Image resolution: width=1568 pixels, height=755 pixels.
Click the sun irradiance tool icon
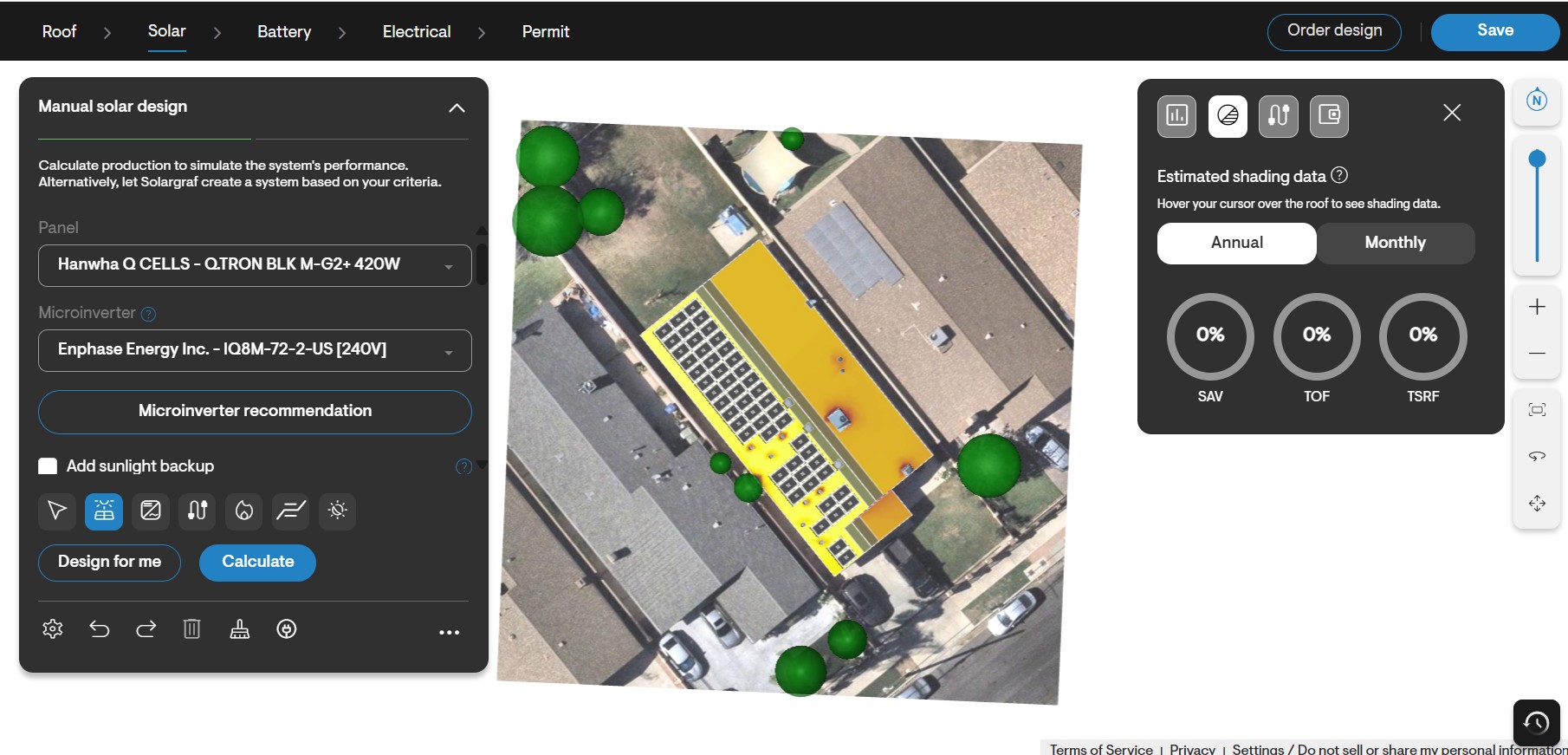pos(338,511)
